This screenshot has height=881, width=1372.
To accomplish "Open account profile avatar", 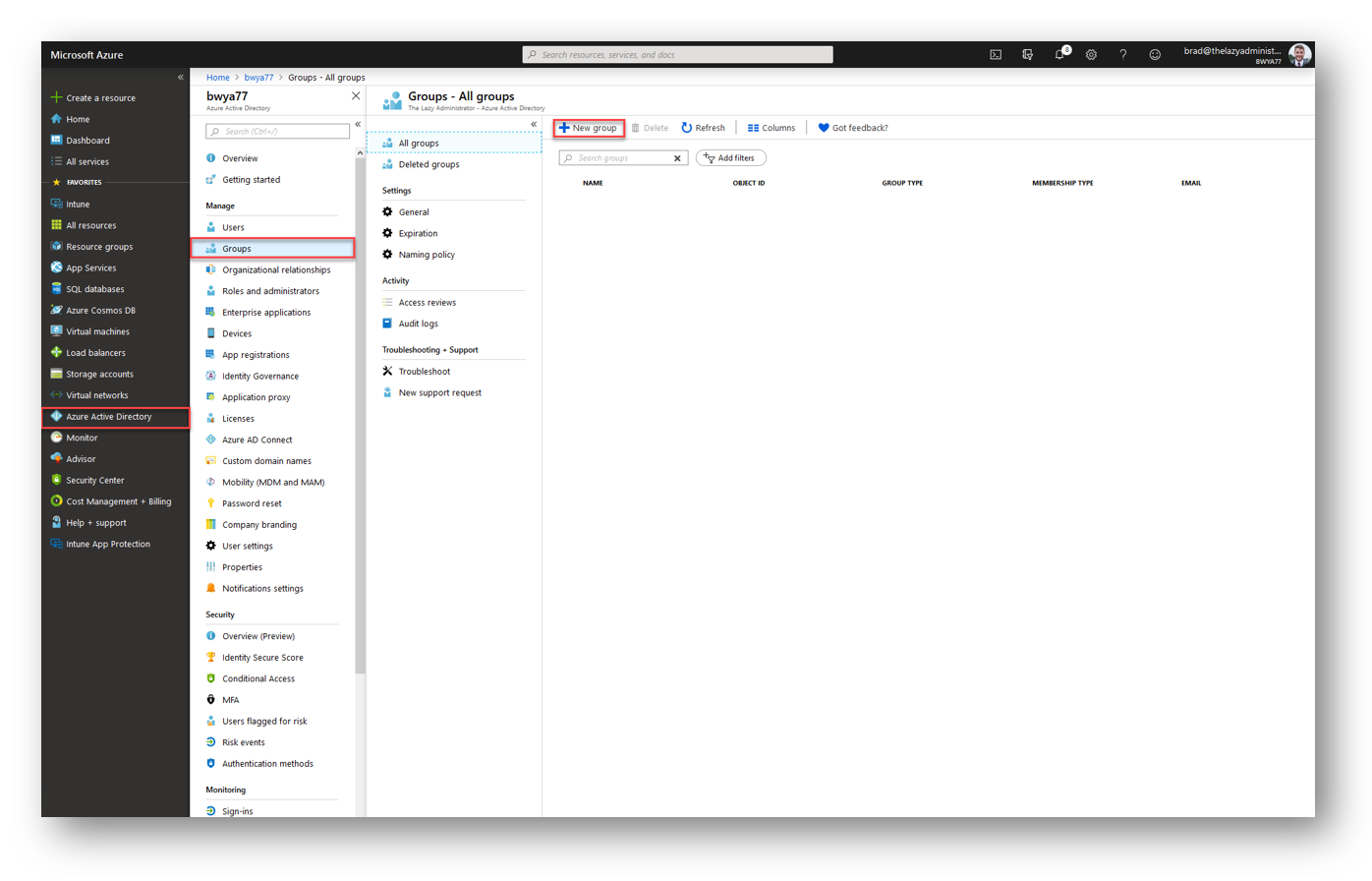I will pyautogui.click(x=1299, y=55).
